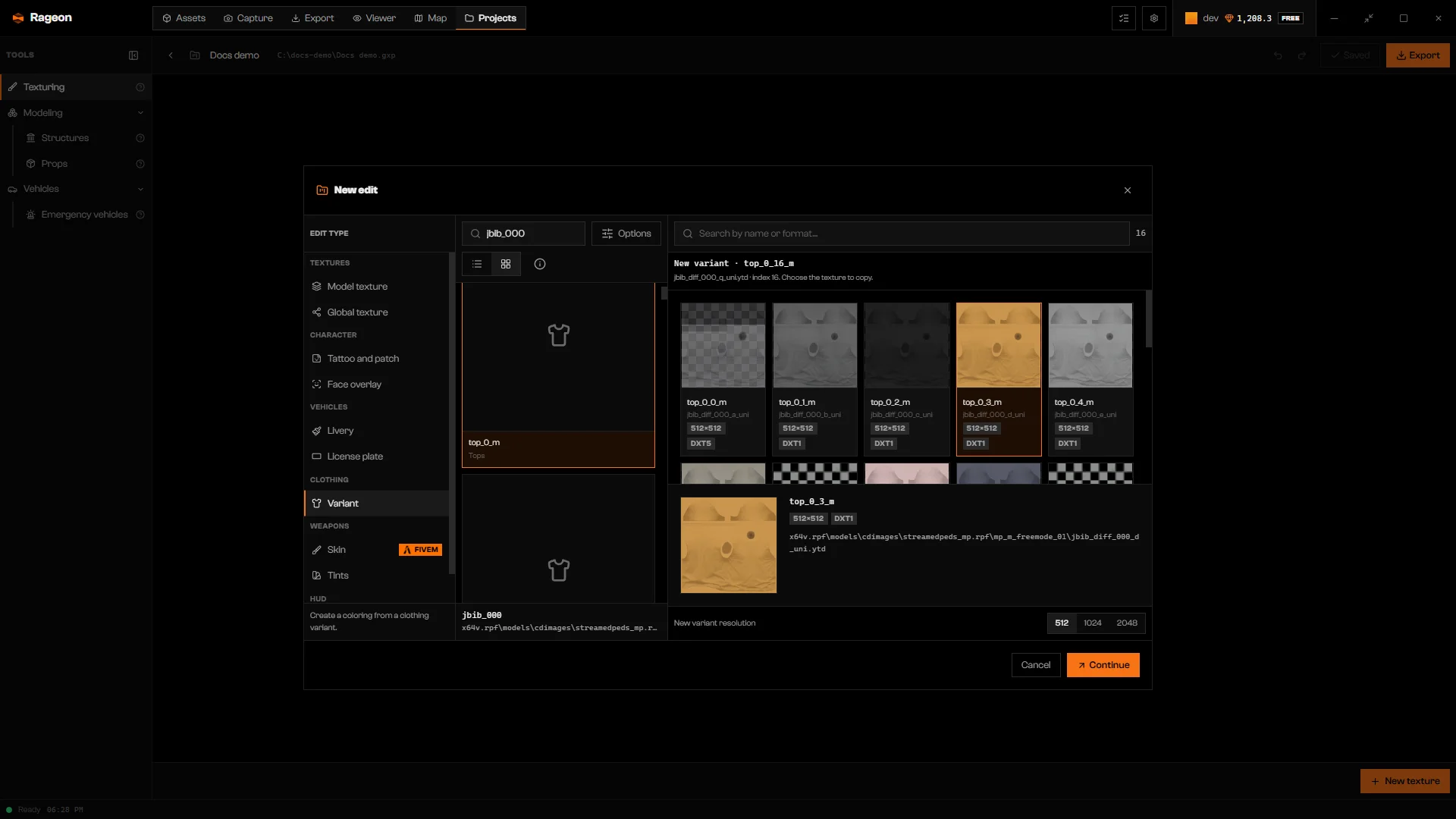Click the jbib_000 search field
This screenshot has height=819, width=1456.
point(523,234)
